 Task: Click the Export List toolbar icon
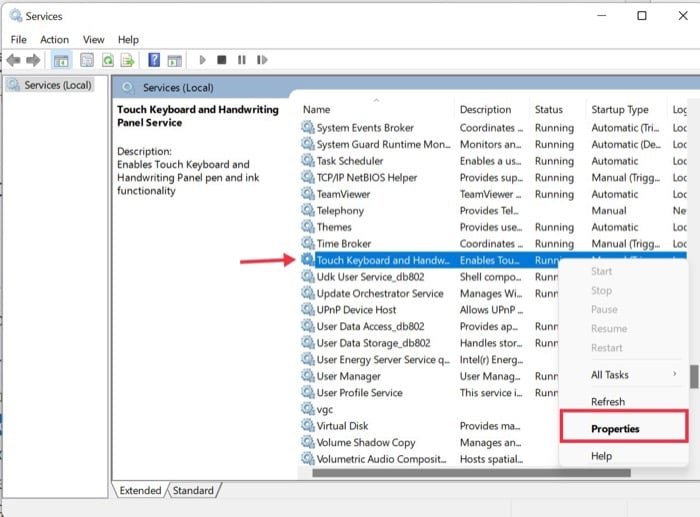pos(128,60)
